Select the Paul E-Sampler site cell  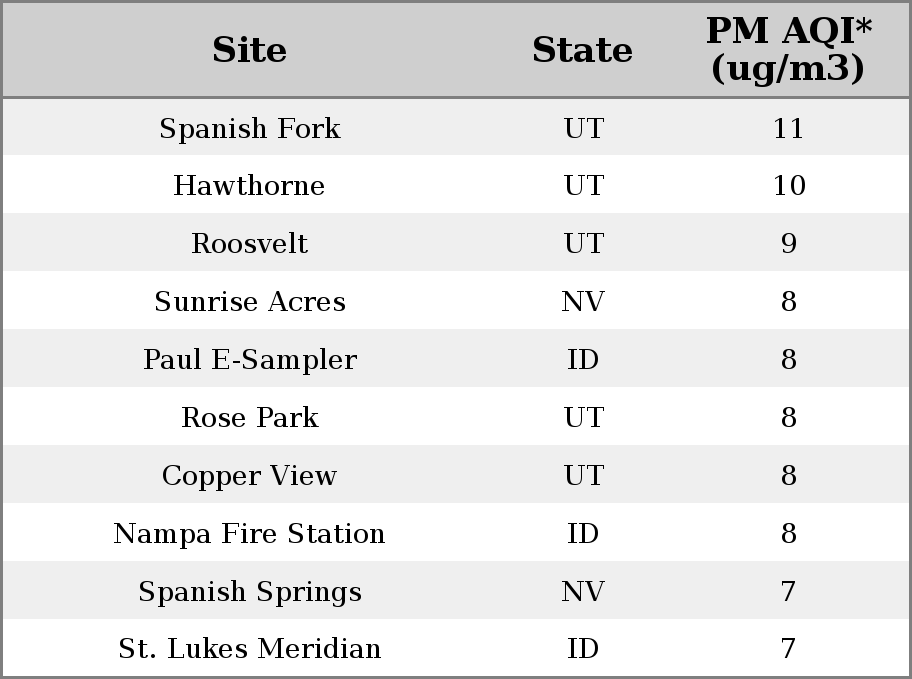[250, 360]
